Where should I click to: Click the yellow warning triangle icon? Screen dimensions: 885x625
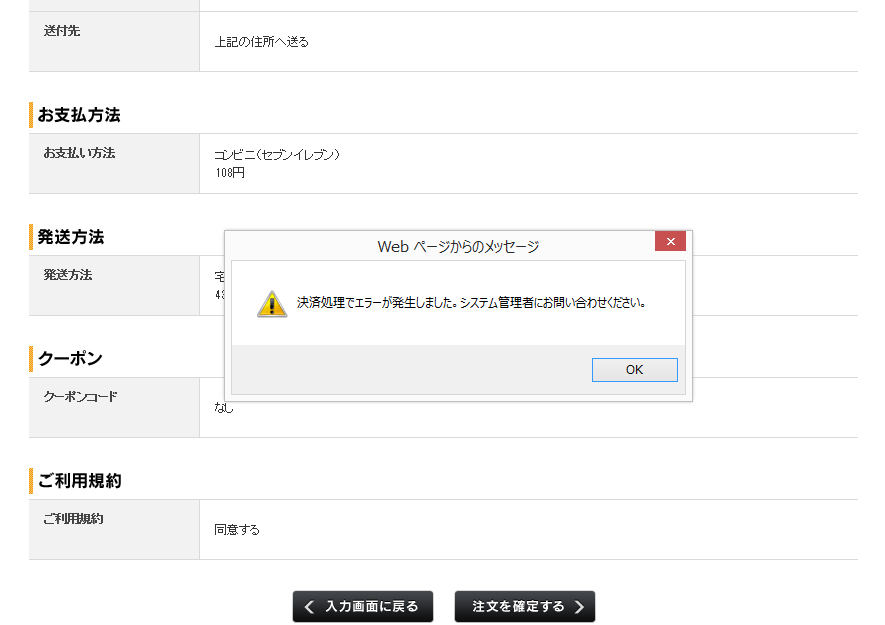click(x=271, y=304)
